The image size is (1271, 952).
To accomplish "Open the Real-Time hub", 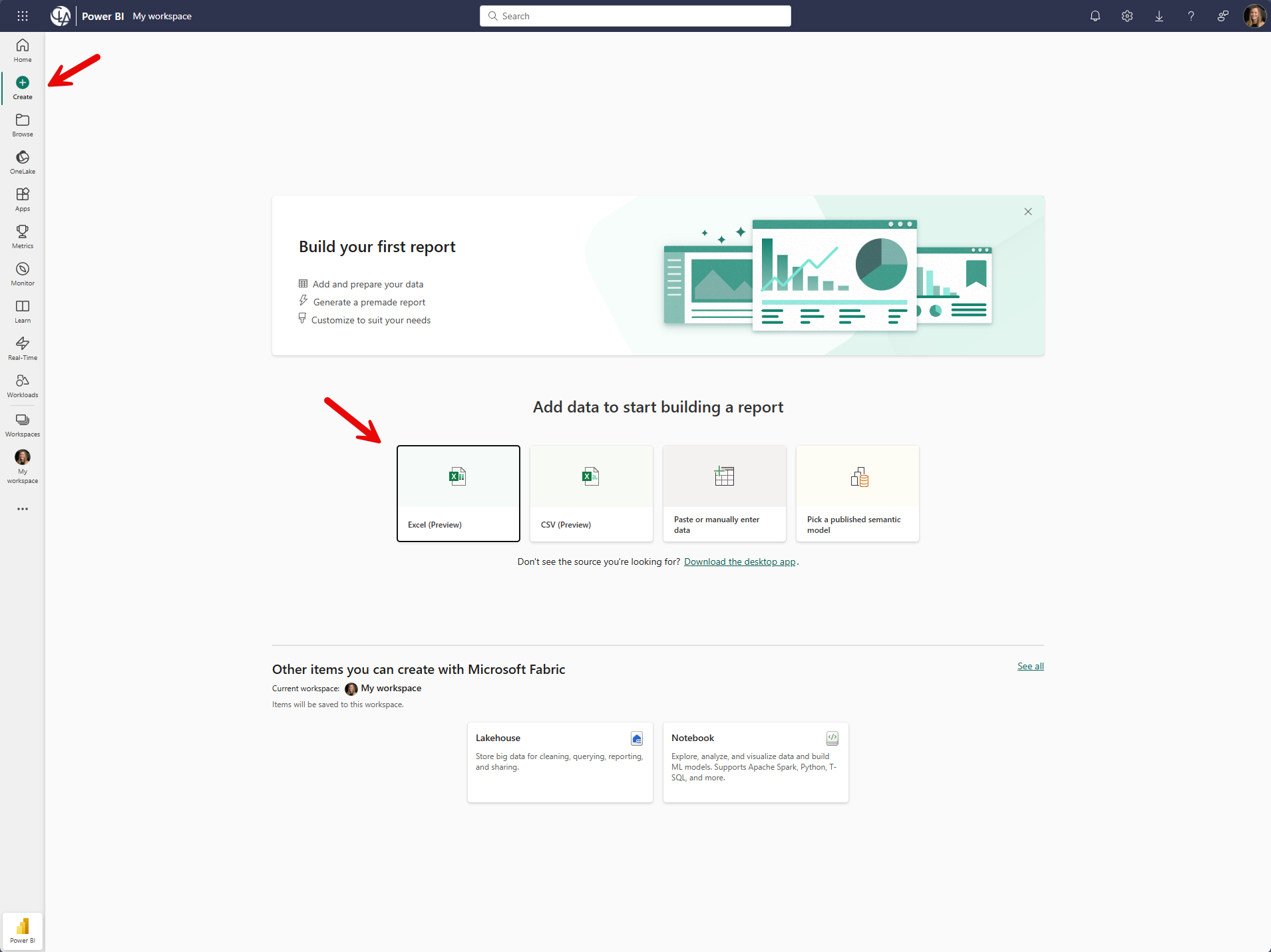I will click(x=22, y=347).
